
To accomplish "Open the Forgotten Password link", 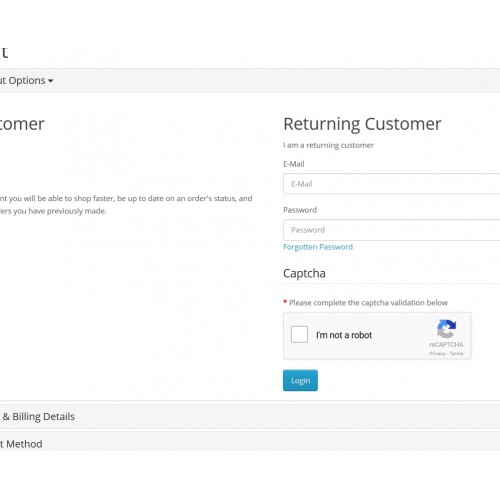I will click(x=318, y=247).
